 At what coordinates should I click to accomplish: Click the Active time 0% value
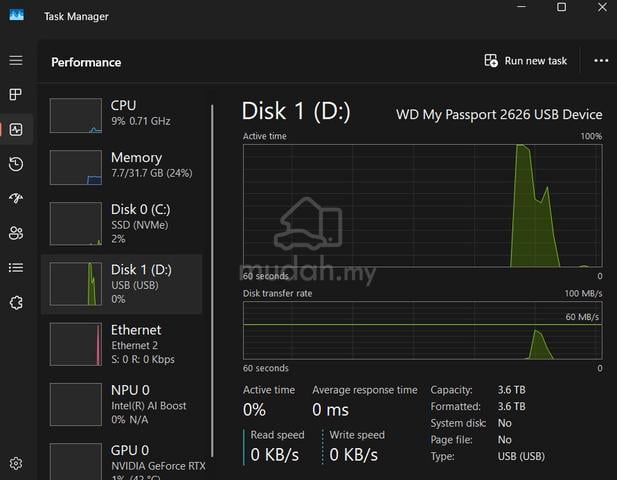254,410
